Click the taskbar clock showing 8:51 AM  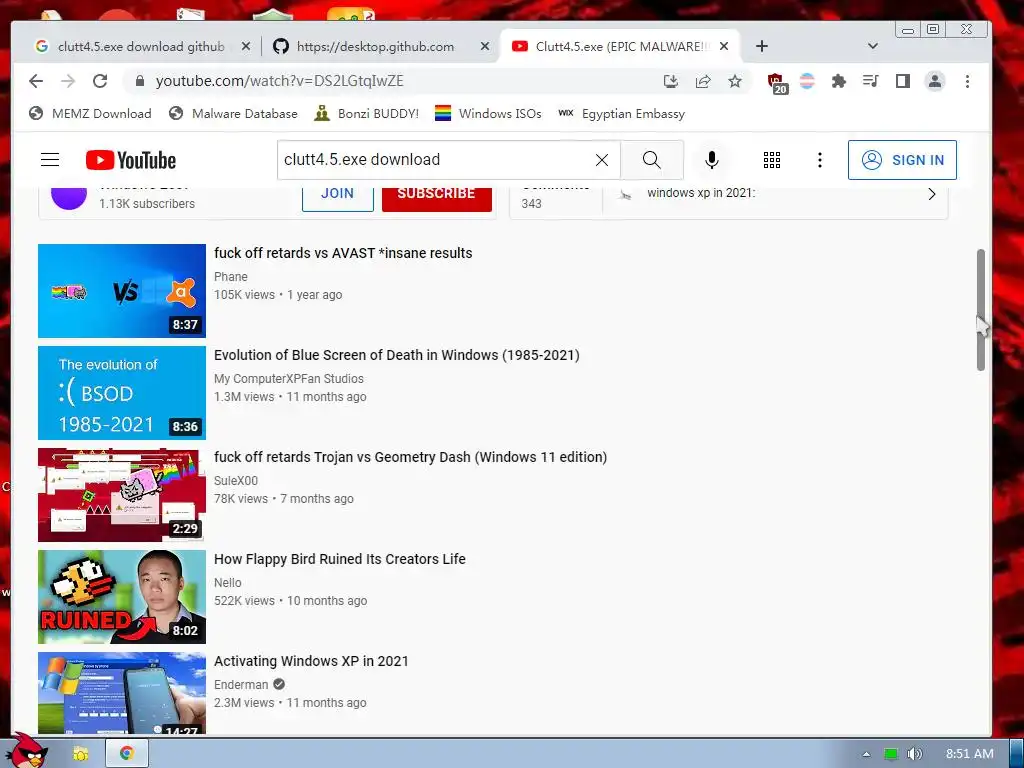point(970,754)
